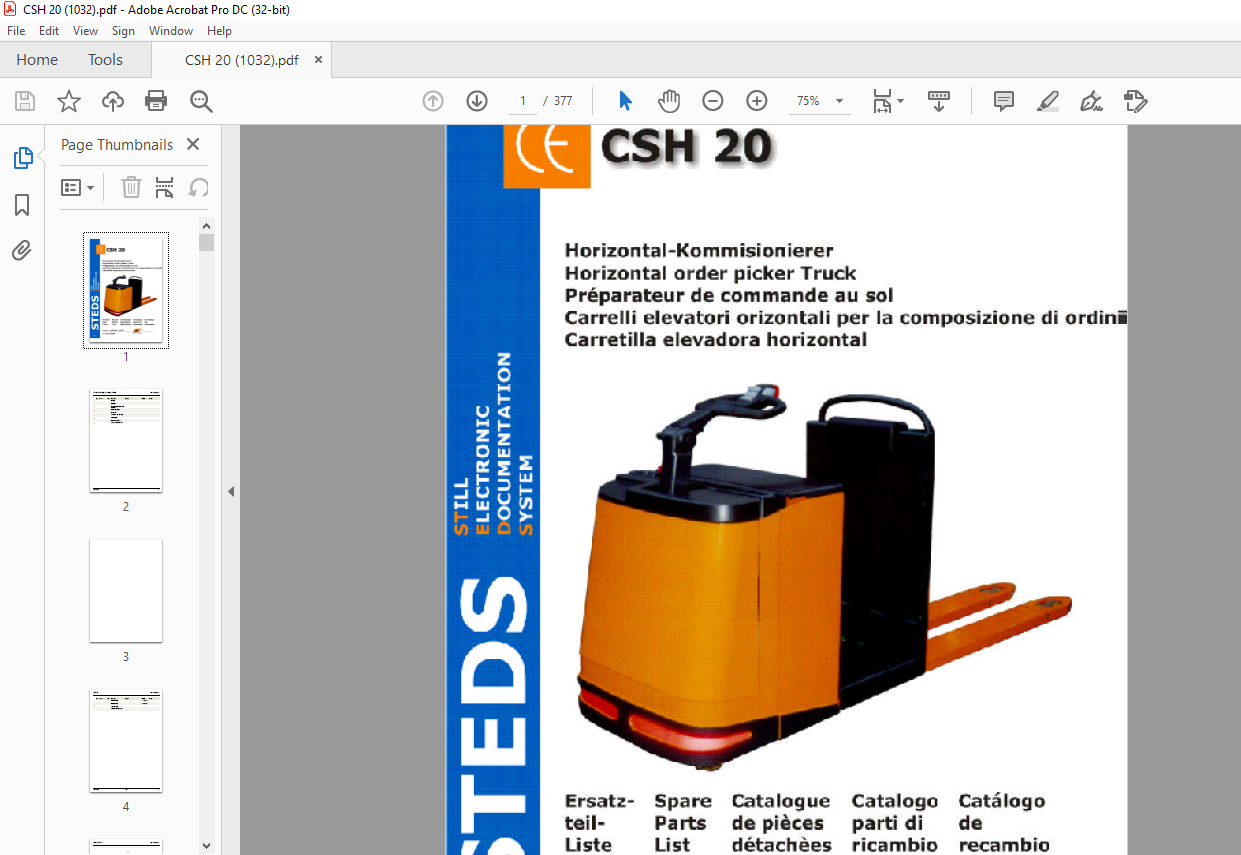Close the Page Thumbnails panel
This screenshot has height=855, width=1241.
click(193, 144)
